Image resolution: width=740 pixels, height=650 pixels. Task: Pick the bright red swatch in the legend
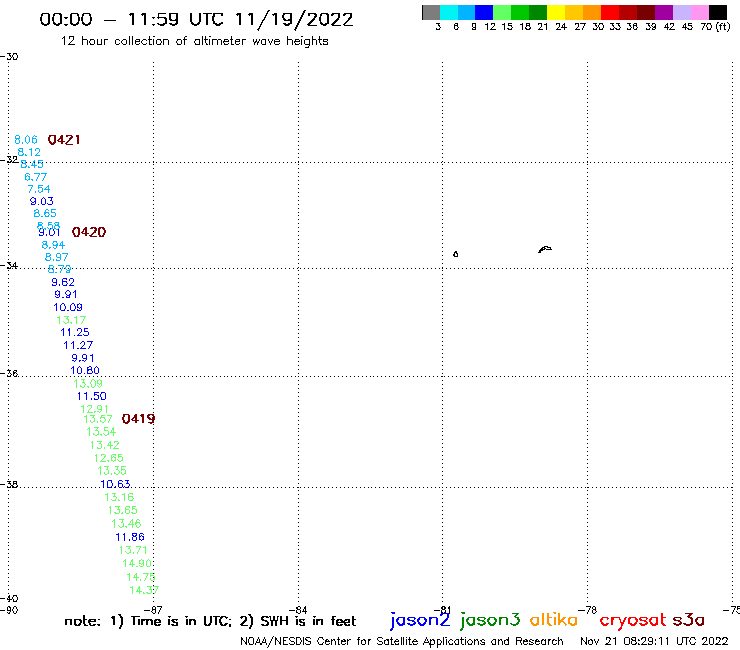610,12
